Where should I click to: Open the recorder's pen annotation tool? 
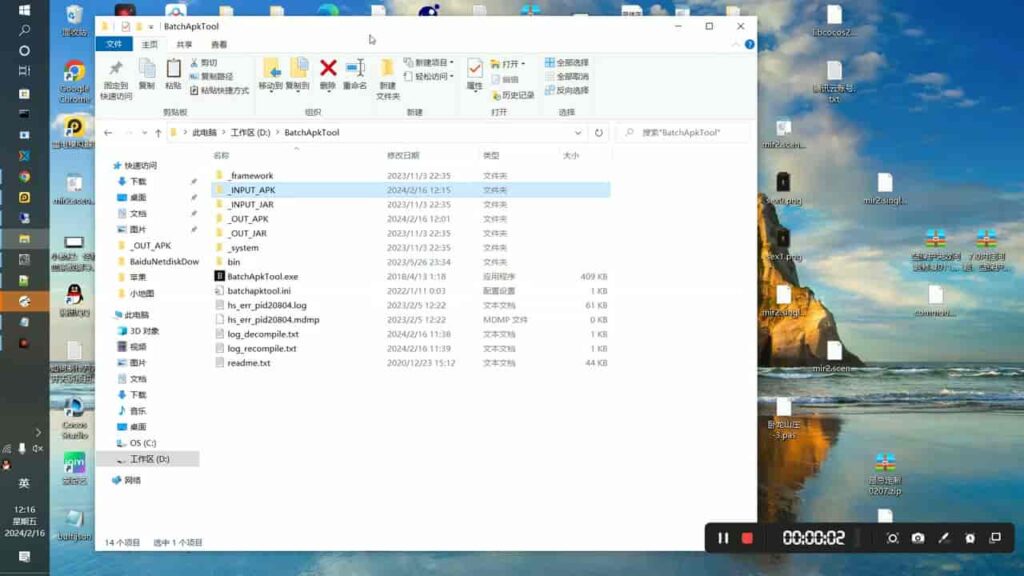click(x=943, y=538)
